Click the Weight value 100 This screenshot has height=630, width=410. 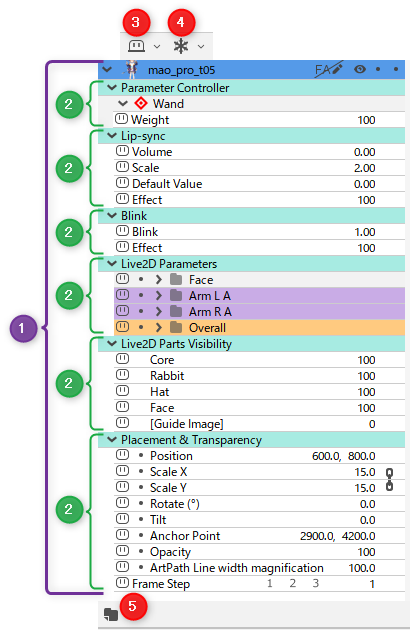[x=366, y=120]
